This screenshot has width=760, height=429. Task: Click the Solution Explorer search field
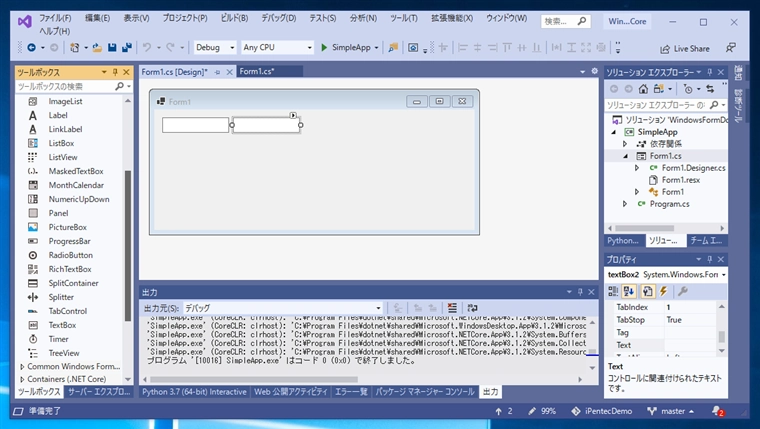coord(656,105)
